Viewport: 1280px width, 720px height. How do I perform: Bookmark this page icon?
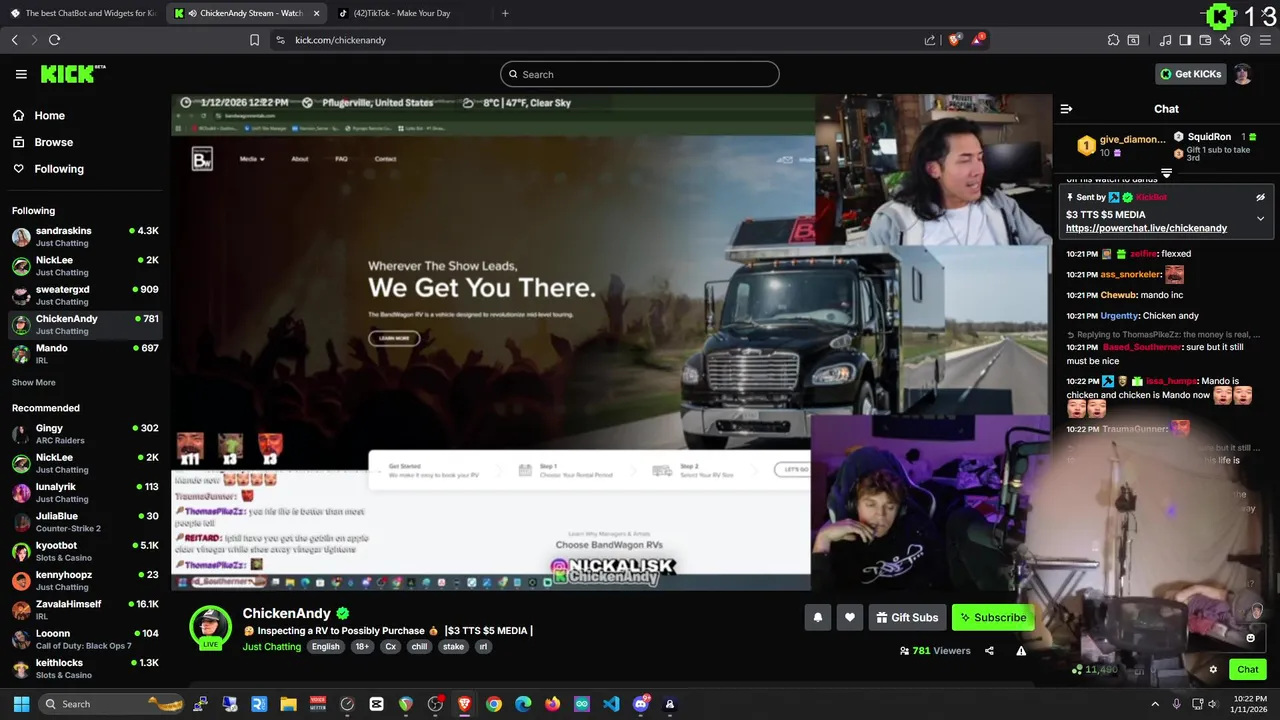tap(254, 40)
